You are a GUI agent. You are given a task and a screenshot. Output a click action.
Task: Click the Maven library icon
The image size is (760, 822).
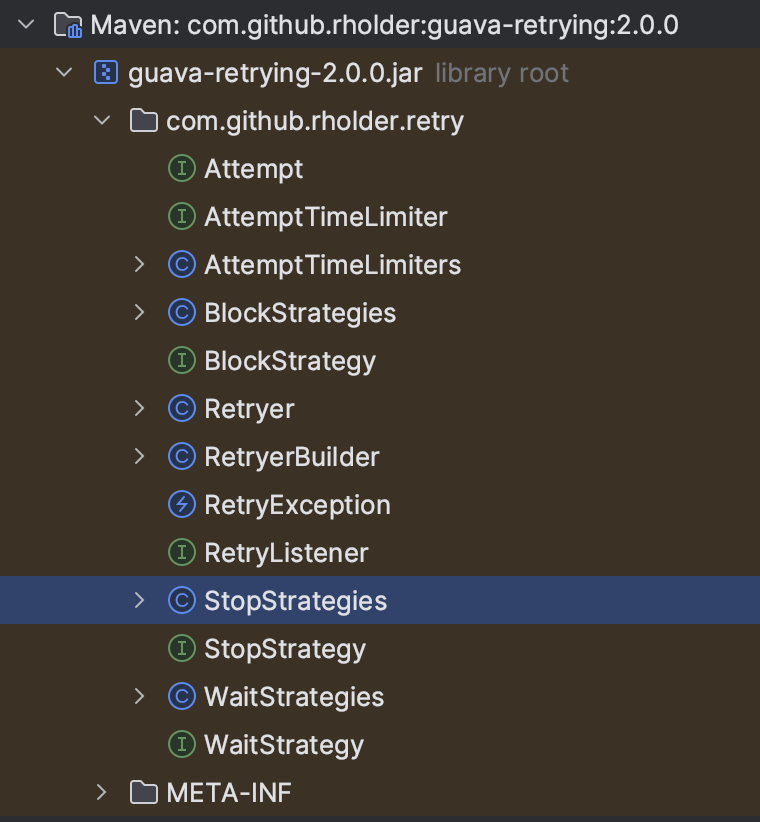click(68, 24)
